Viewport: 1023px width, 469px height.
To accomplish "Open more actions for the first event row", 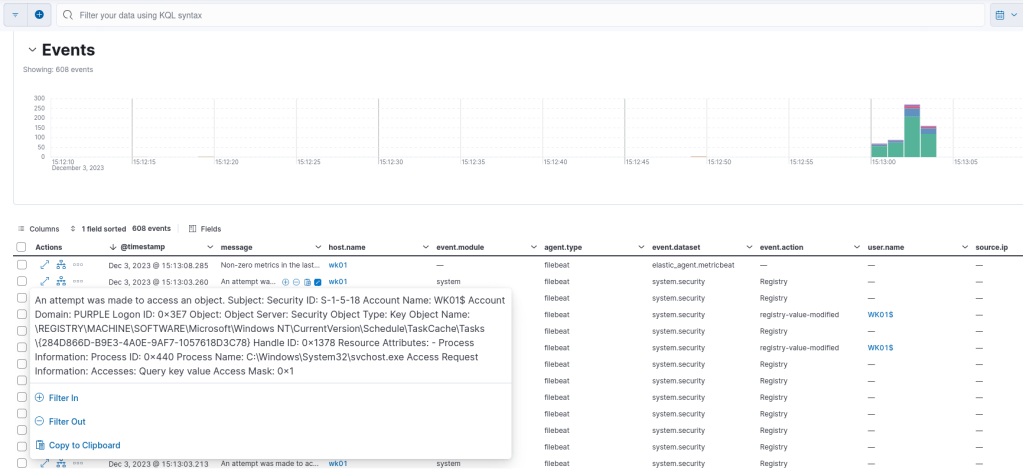I will [x=77, y=265].
